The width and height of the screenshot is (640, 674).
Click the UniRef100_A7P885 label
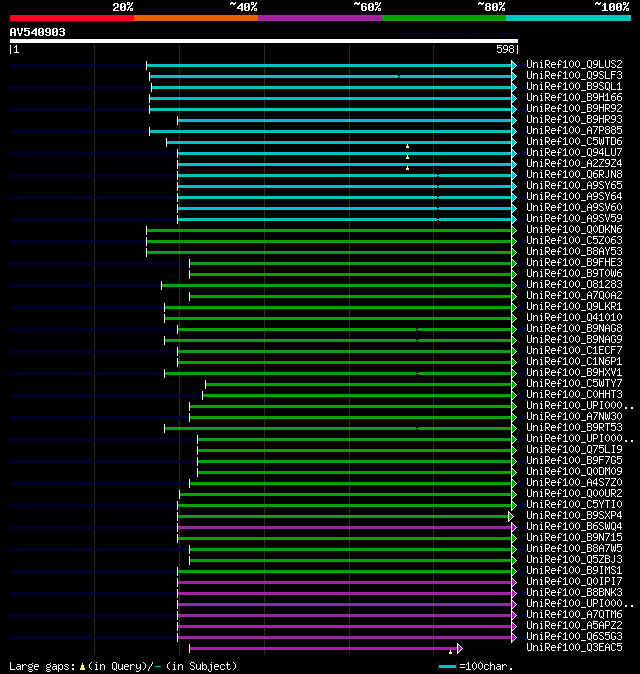[574, 131]
